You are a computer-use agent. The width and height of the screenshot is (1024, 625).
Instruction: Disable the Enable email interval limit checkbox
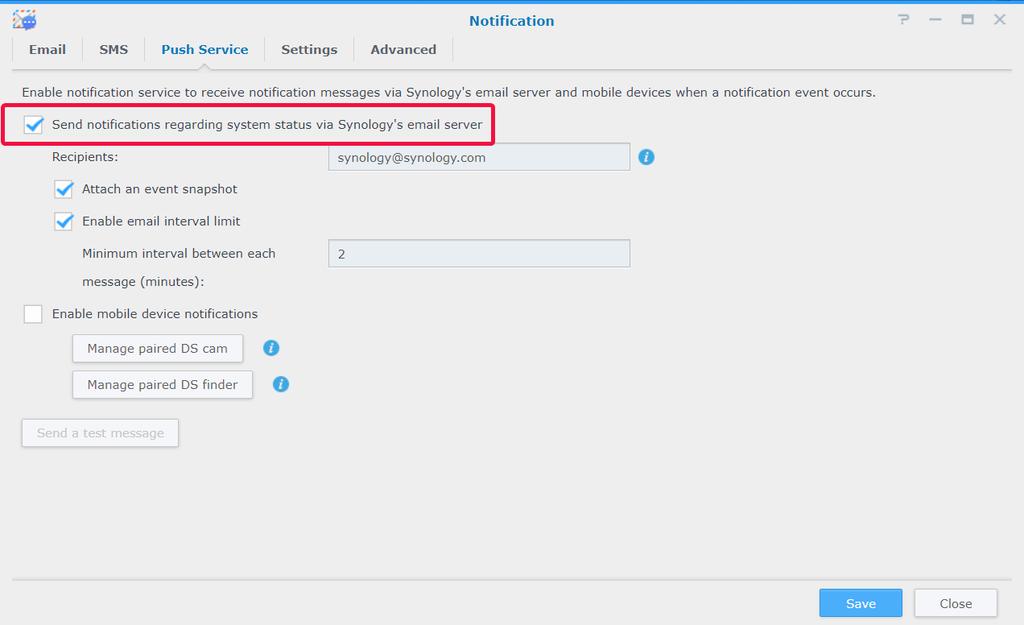[x=63, y=221]
